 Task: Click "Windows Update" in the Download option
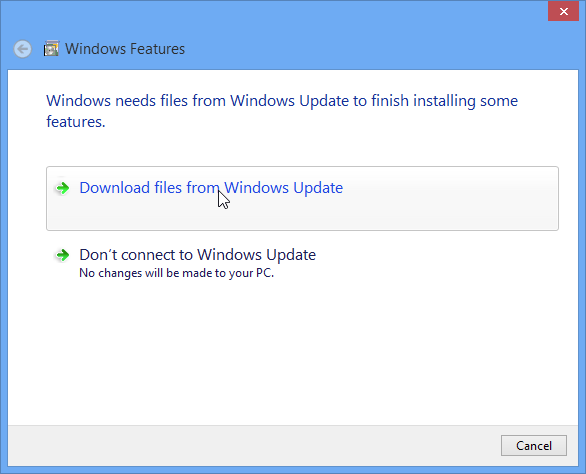point(283,188)
